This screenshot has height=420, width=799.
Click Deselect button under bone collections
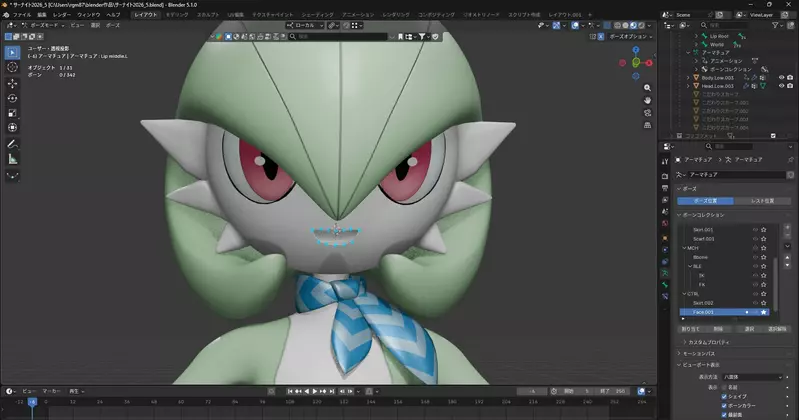click(x=778, y=329)
